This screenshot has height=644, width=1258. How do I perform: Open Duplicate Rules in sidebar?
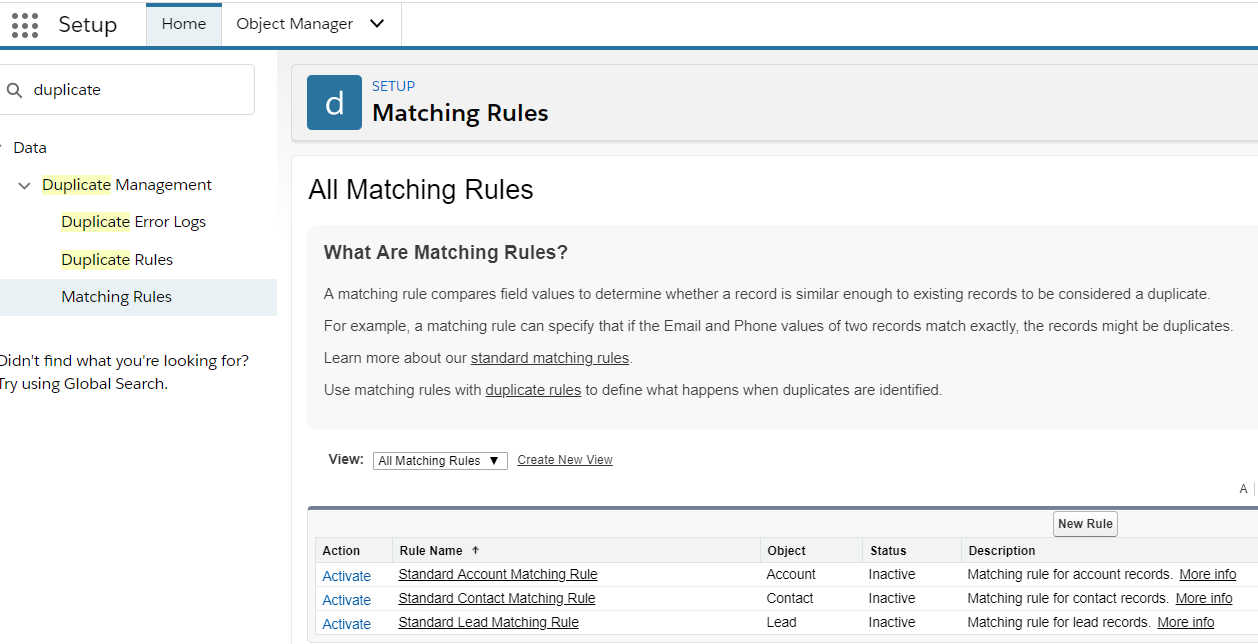coord(117,260)
